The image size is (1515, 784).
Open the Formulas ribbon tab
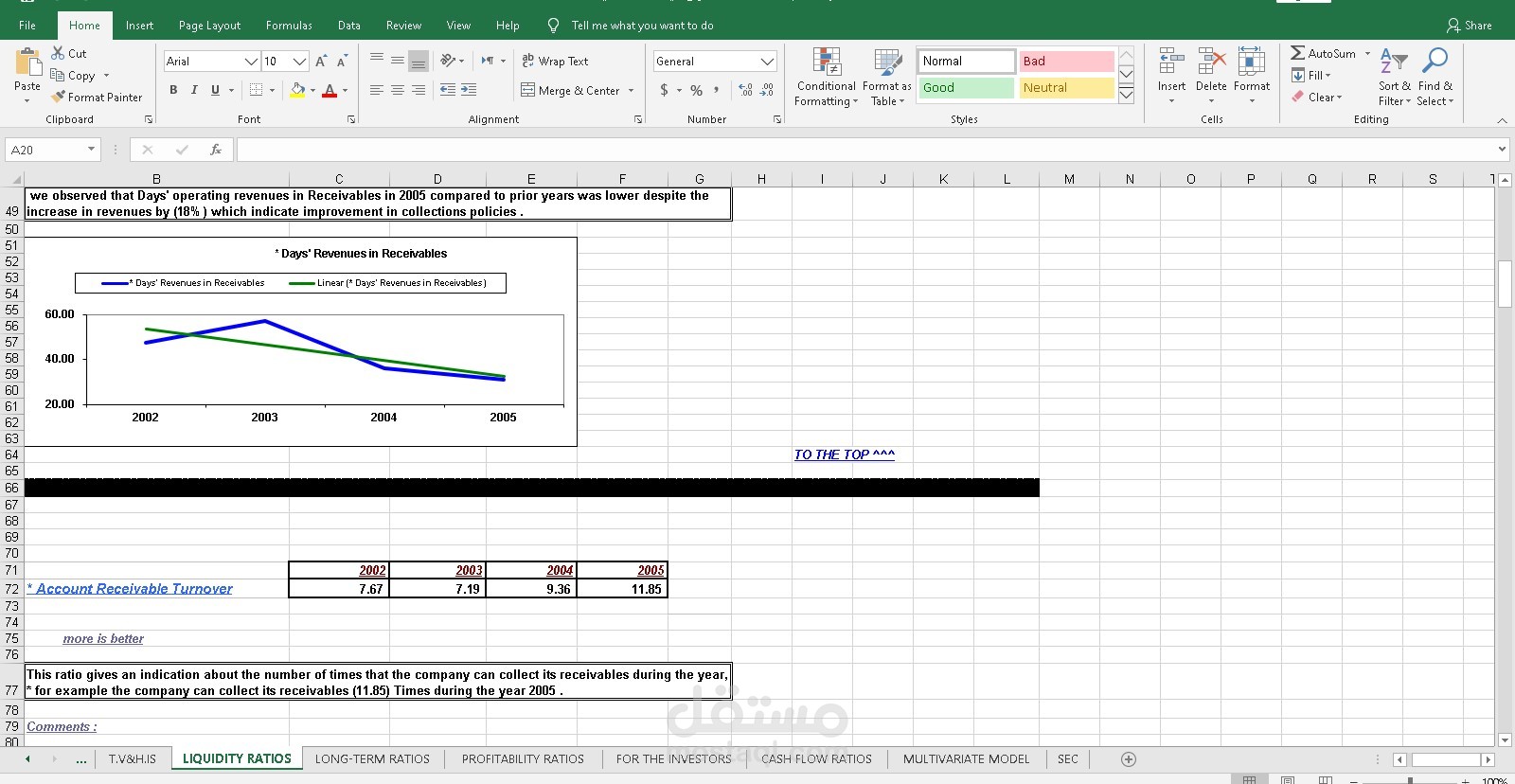(x=289, y=26)
